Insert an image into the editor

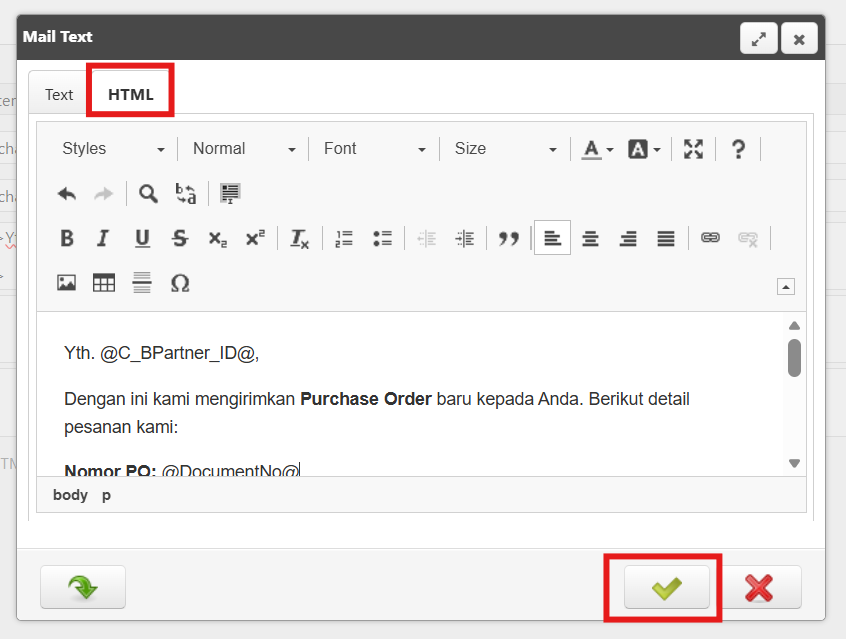pos(67,283)
